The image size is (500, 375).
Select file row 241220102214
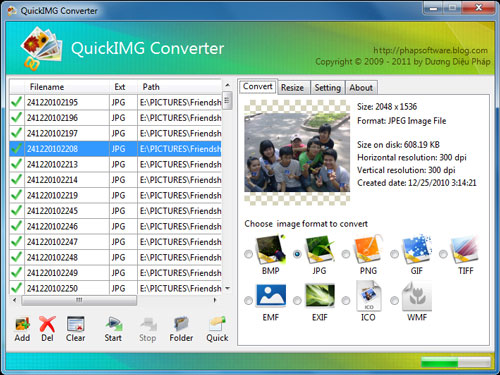pos(116,179)
